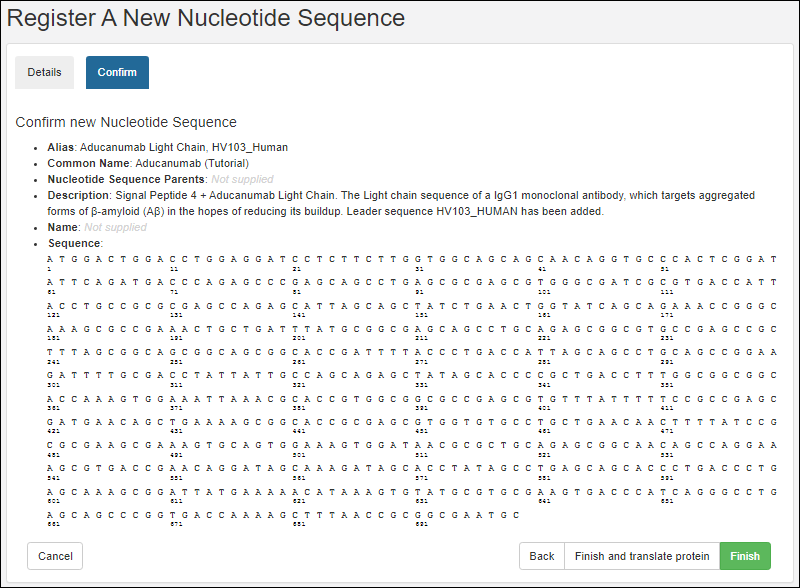Image resolution: width=800 pixels, height=588 pixels.
Task: Switch to the Details tab
Action: tap(44, 72)
